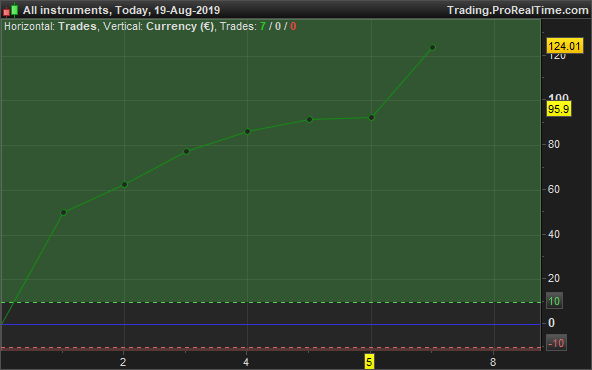The width and height of the screenshot is (592, 370).
Task: Click the 124.01 orange value label
Action: [x=564, y=46]
